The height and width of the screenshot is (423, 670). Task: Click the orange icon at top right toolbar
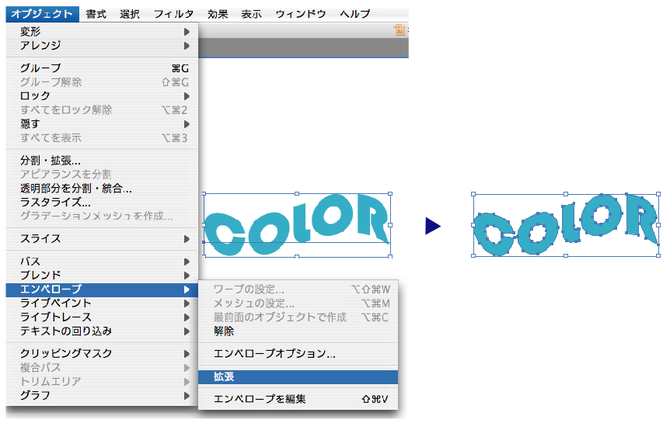click(399, 31)
